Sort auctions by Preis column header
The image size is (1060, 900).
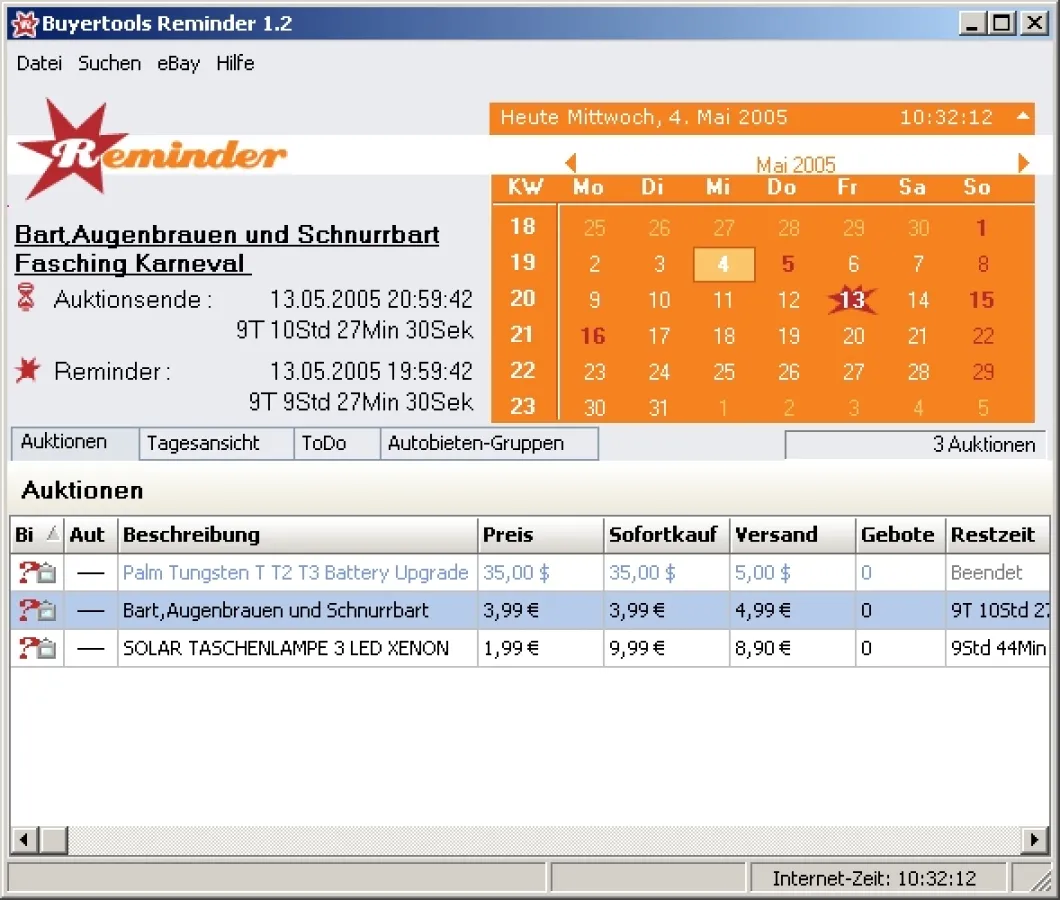[x=508, y=535]
